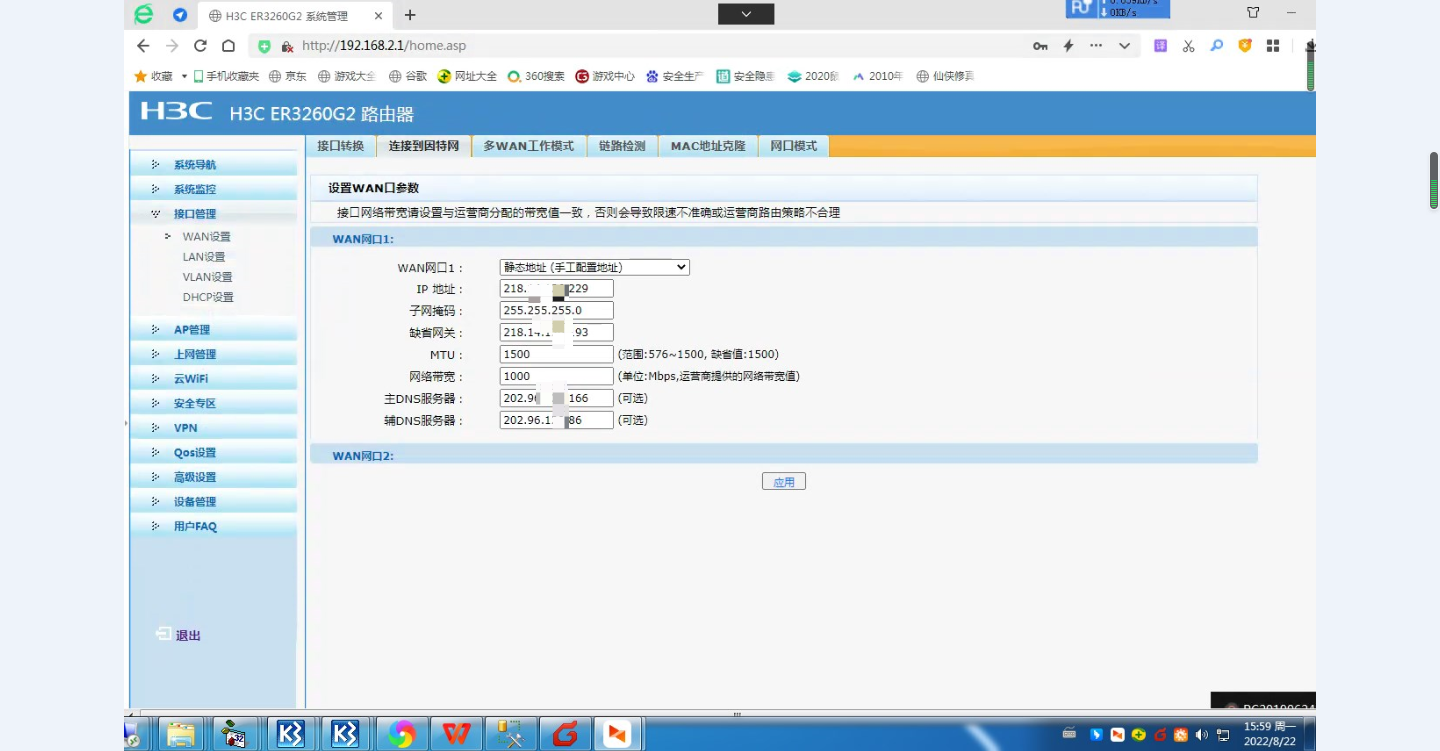Open the extensions grid icon
Image resolution: width=1440 pixels, height=751 pixels.
[1273, 46]
